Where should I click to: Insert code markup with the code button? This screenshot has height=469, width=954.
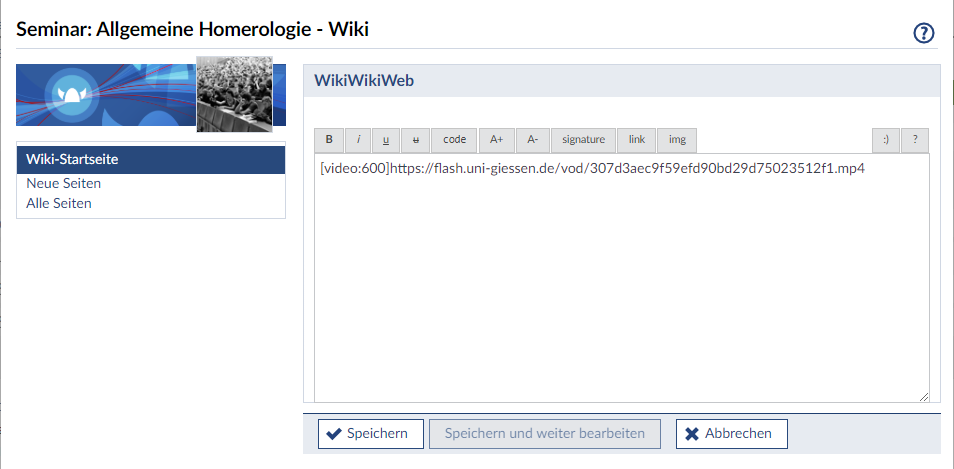[x=454, y=139]
